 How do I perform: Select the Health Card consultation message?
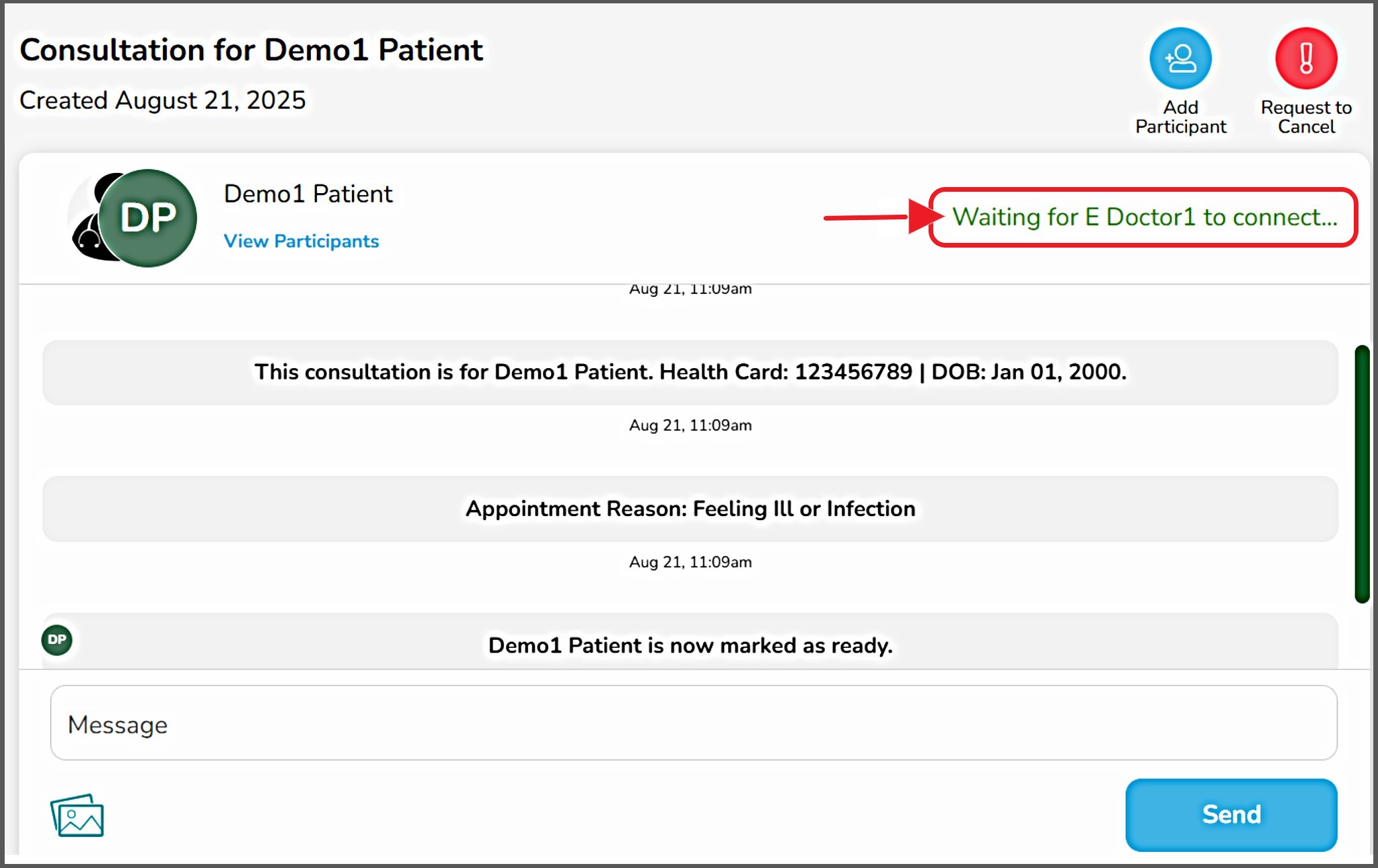point(690,372)
